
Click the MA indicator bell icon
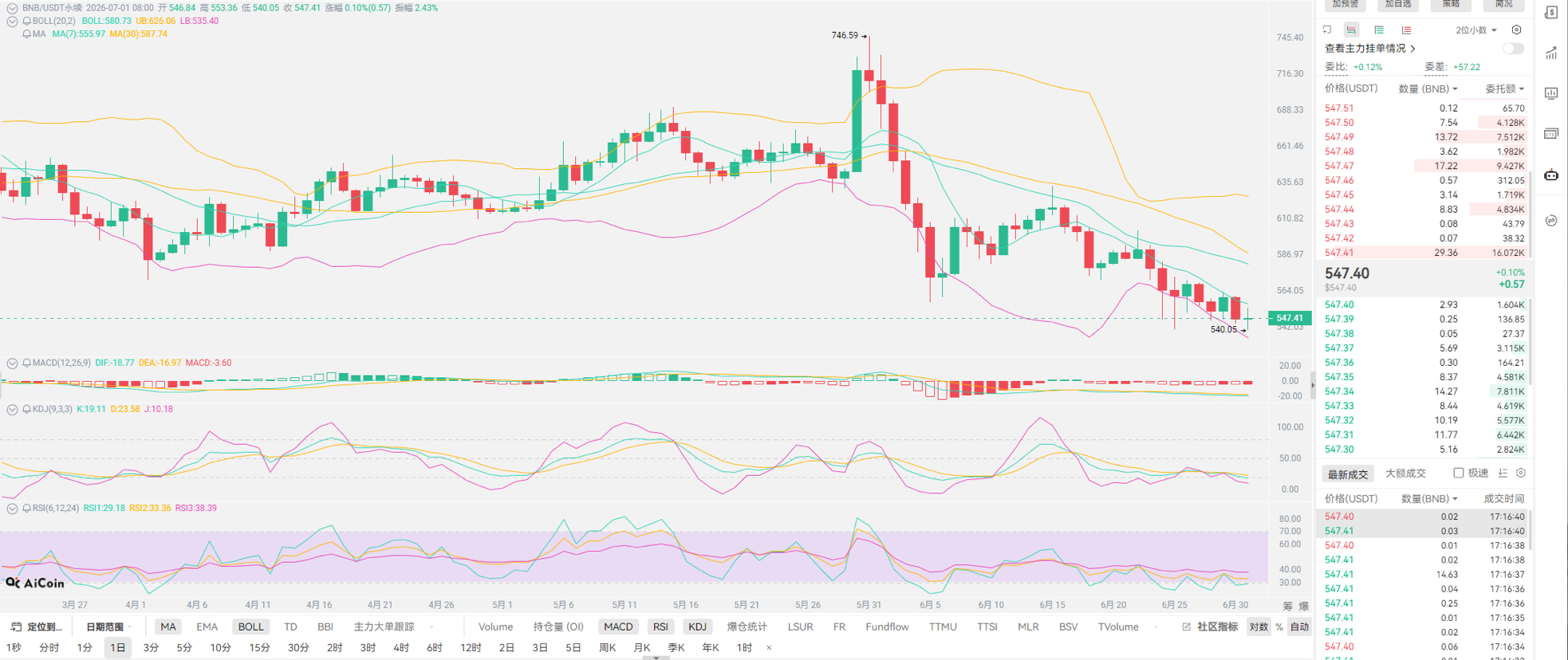(x=27, y=34)
